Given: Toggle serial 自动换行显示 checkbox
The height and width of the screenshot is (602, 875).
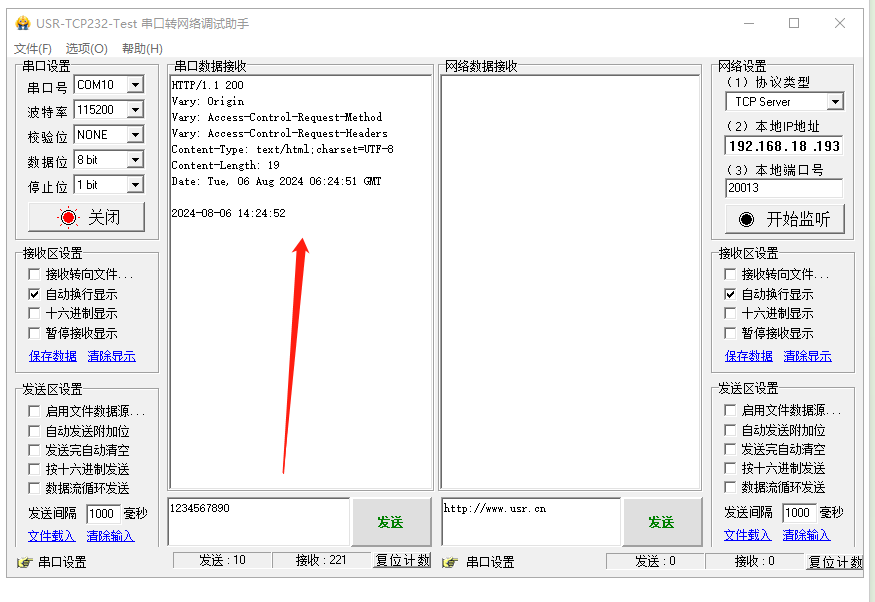Looking at the screenshot, I should pos(34,294).
